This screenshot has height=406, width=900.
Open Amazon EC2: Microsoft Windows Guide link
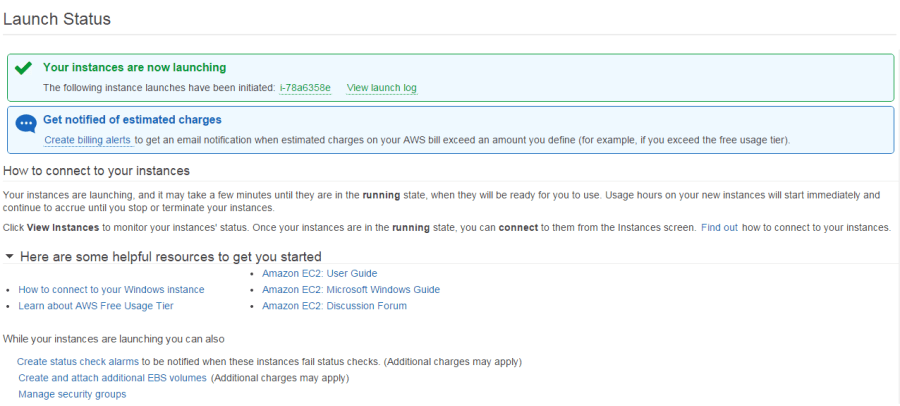(351, 289)
